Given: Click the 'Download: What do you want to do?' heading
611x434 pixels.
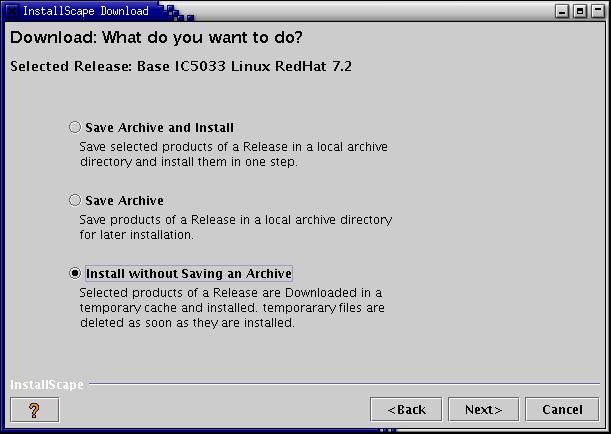Looking at the screenshot, I should (156, 38).
